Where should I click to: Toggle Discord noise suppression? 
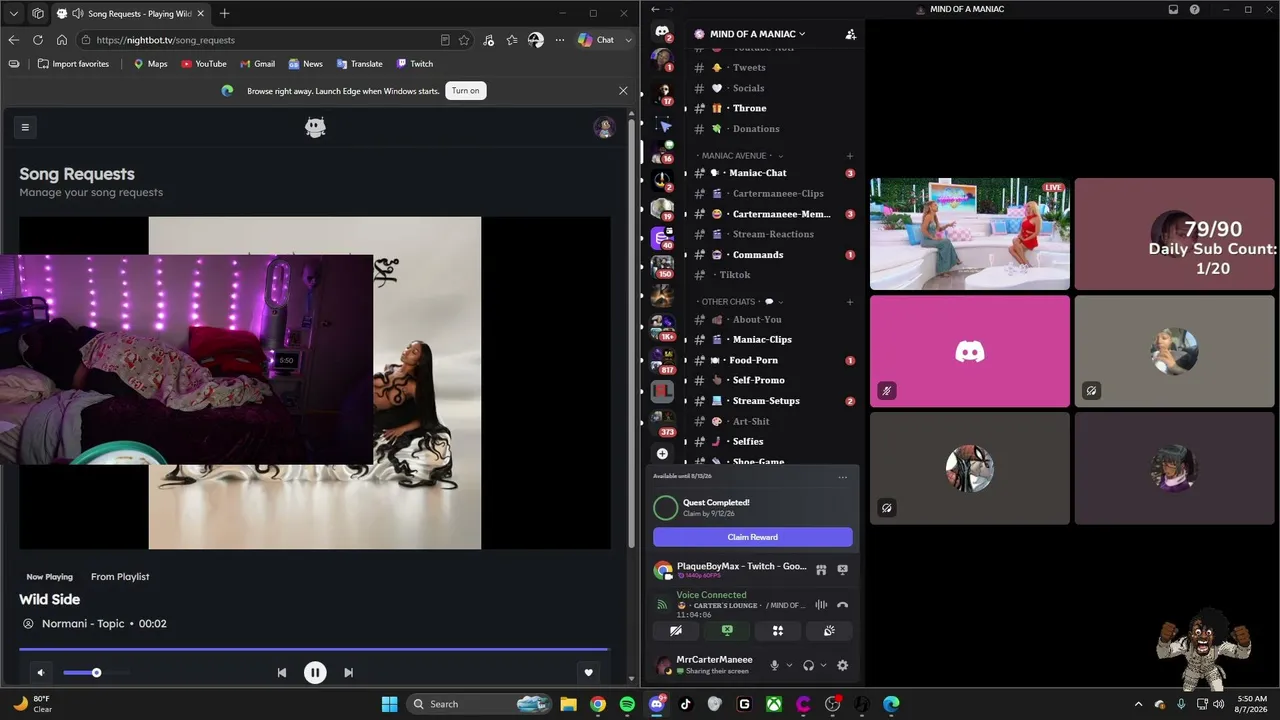pos(821,604)
